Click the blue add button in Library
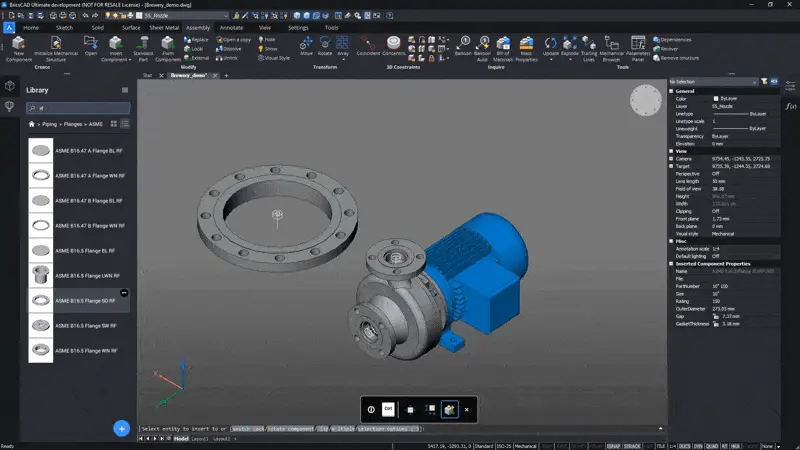Viewport: 800px width, 450px height. click(x=121, y=428)
